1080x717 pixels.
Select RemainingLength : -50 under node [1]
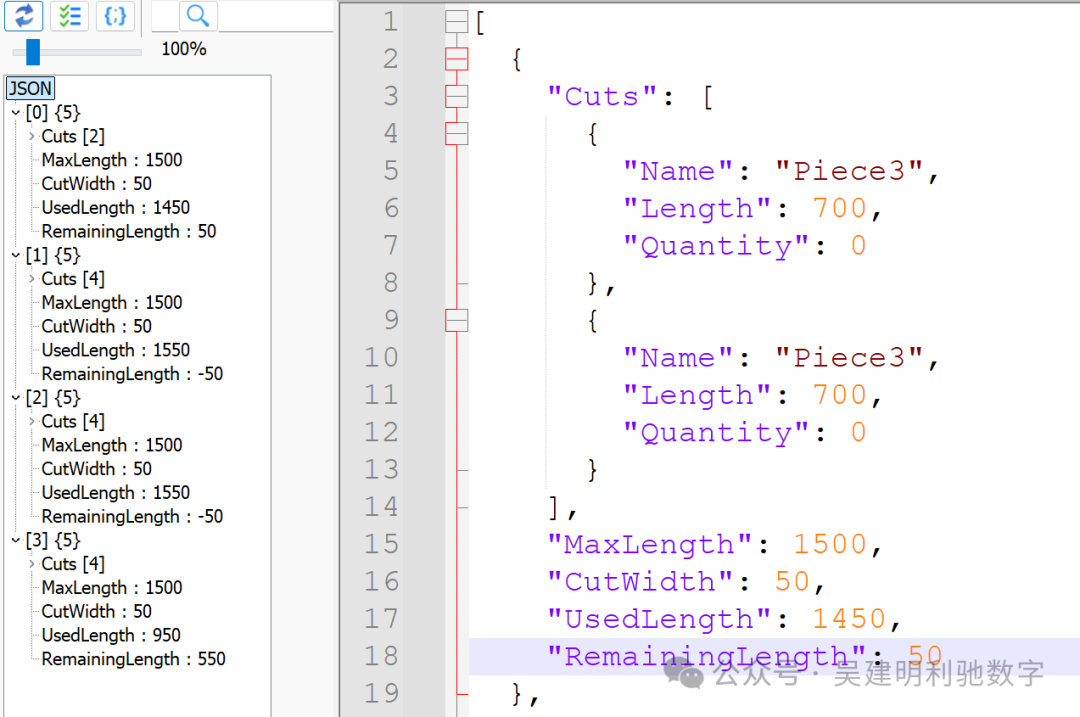tap(132, 374)
